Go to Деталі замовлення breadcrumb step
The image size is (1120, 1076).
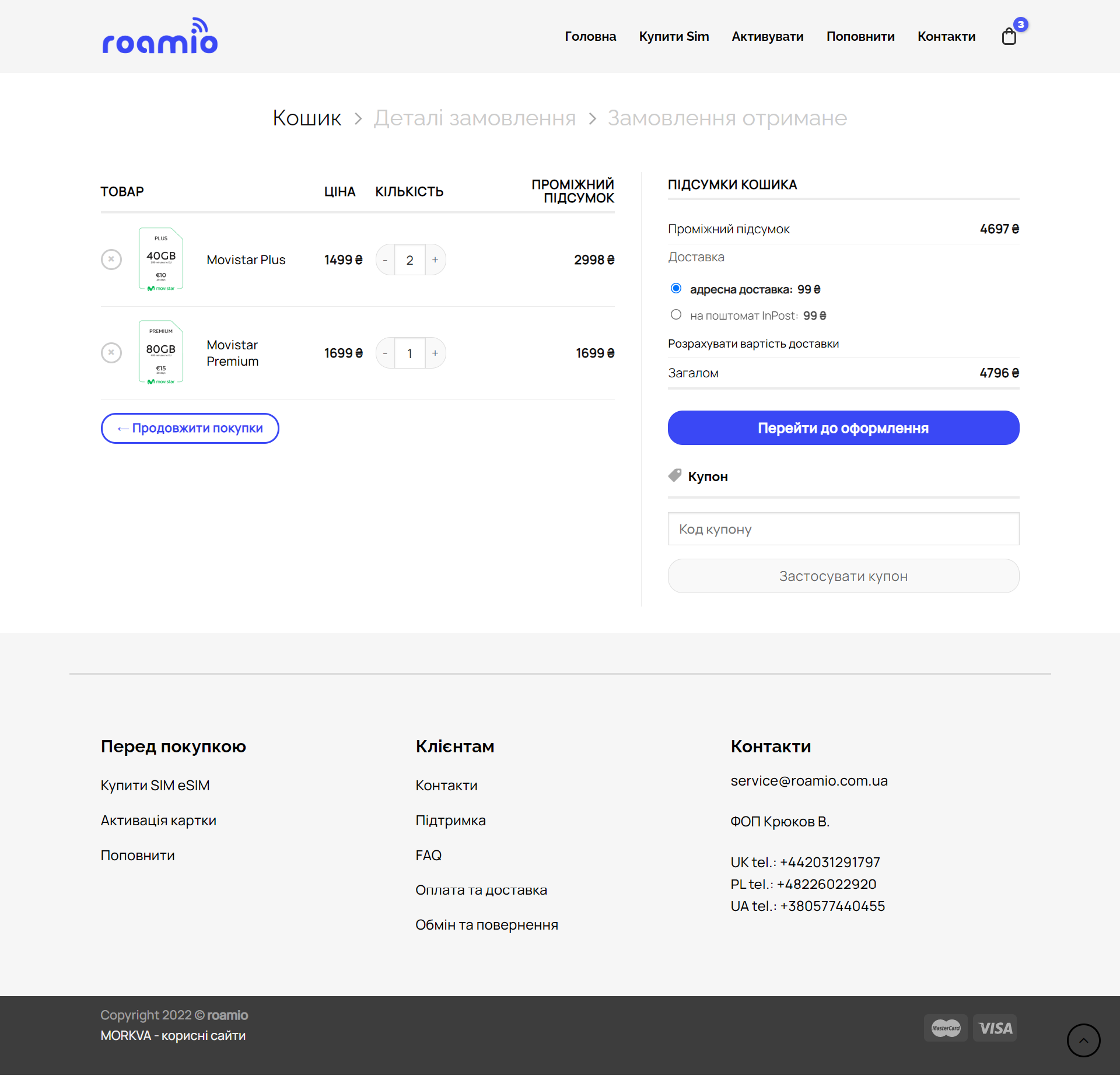pos(474,118)
